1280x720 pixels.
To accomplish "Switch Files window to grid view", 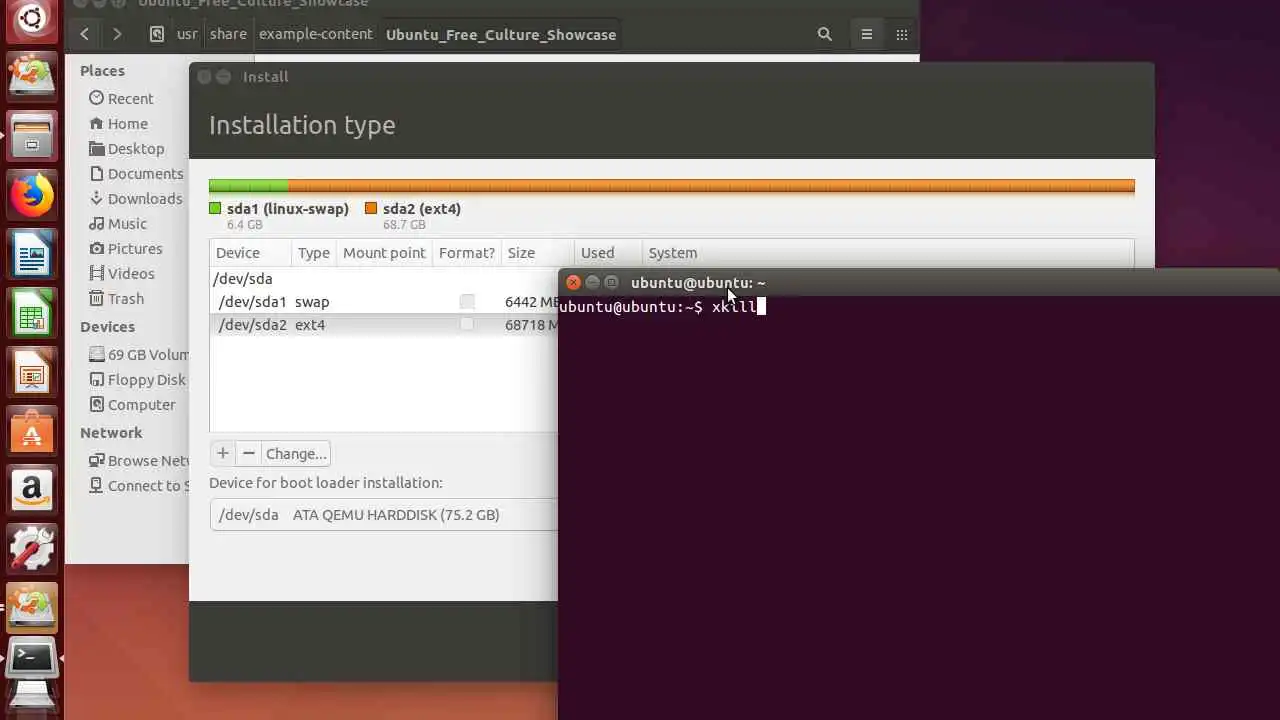I will click(901, 34).
